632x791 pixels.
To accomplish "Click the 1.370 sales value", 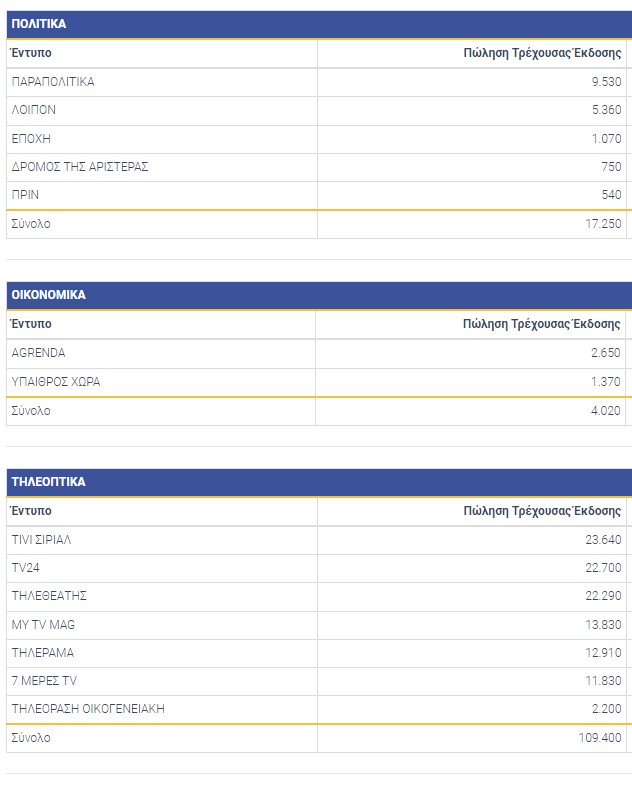I will click(606, 382).
